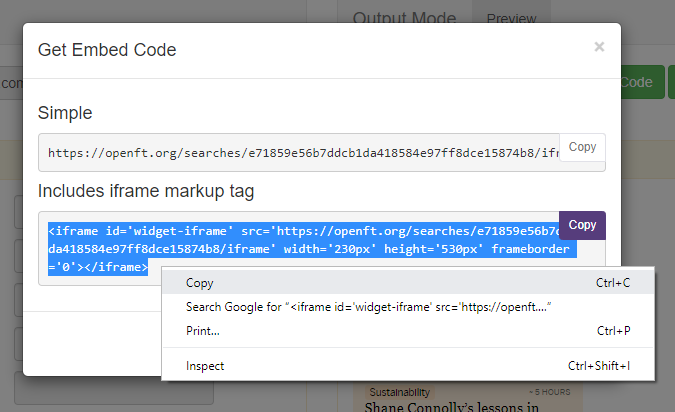Click the background text field left of dialog
The width and height of the screenshot is (675, 412).
click(x=11, y=83)
